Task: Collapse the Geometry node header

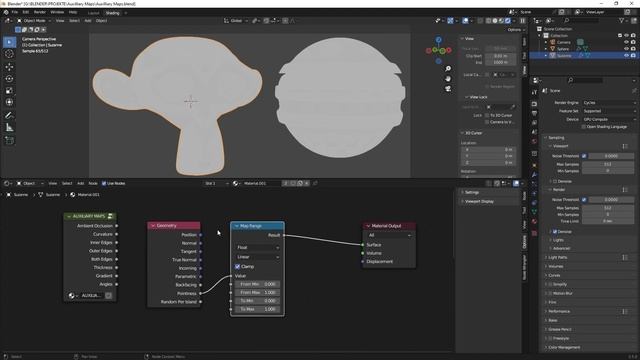Action: (153, 226)
